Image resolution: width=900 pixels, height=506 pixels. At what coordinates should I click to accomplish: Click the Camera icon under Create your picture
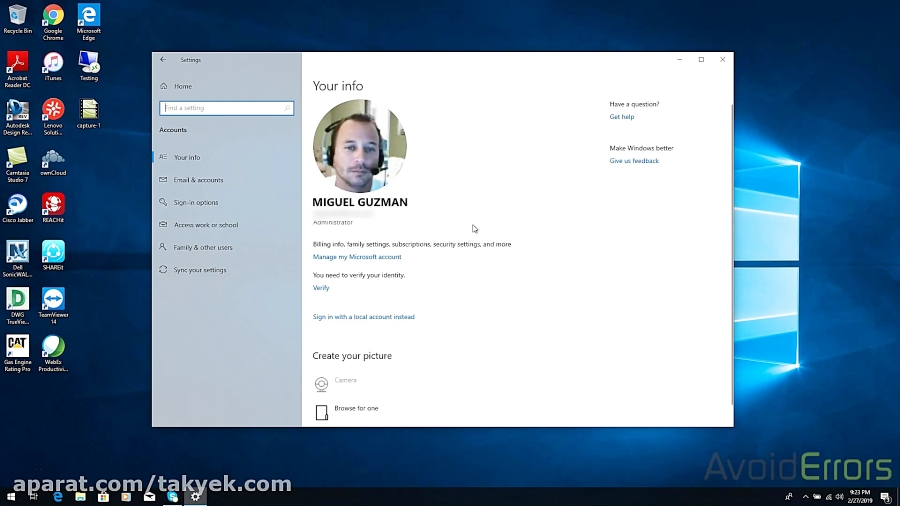coord(321,384)
